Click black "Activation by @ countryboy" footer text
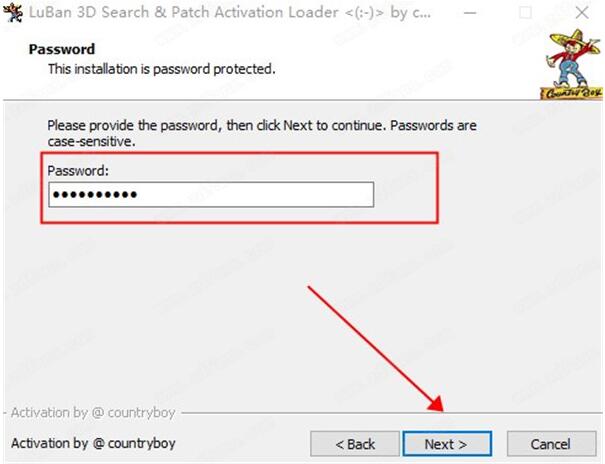 coord(93,443)
